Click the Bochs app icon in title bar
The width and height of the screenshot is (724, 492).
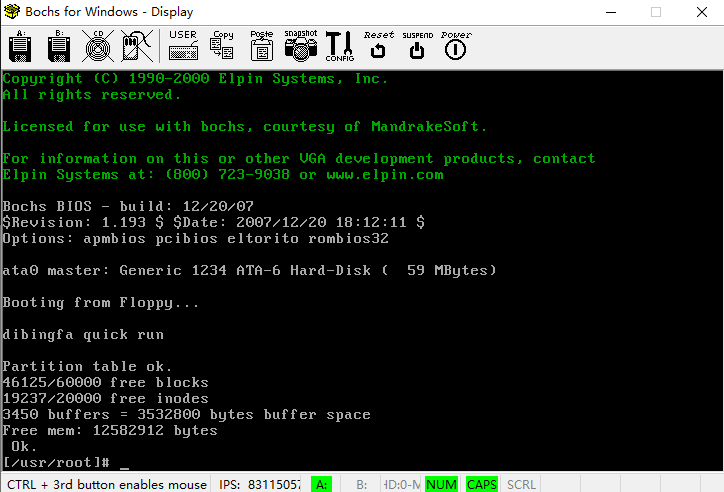(x=12, y=11)
